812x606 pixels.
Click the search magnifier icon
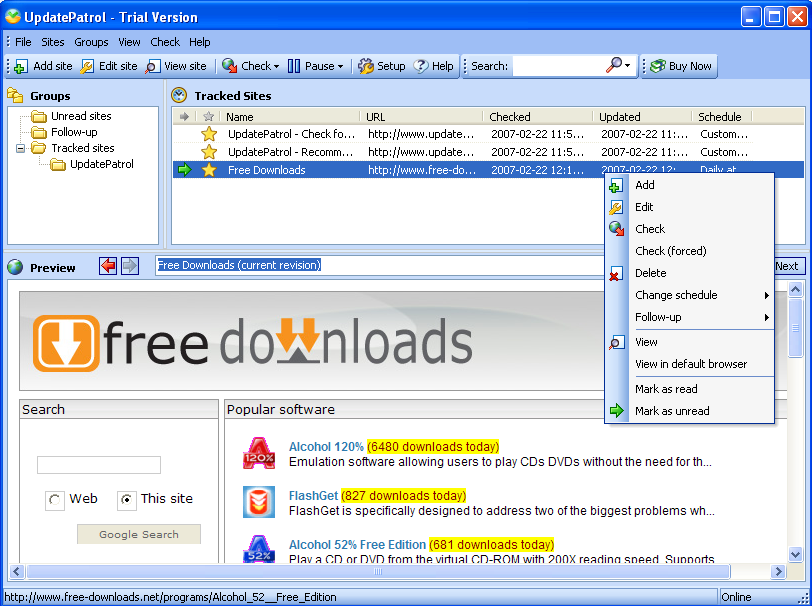click(x=614, y=65)
